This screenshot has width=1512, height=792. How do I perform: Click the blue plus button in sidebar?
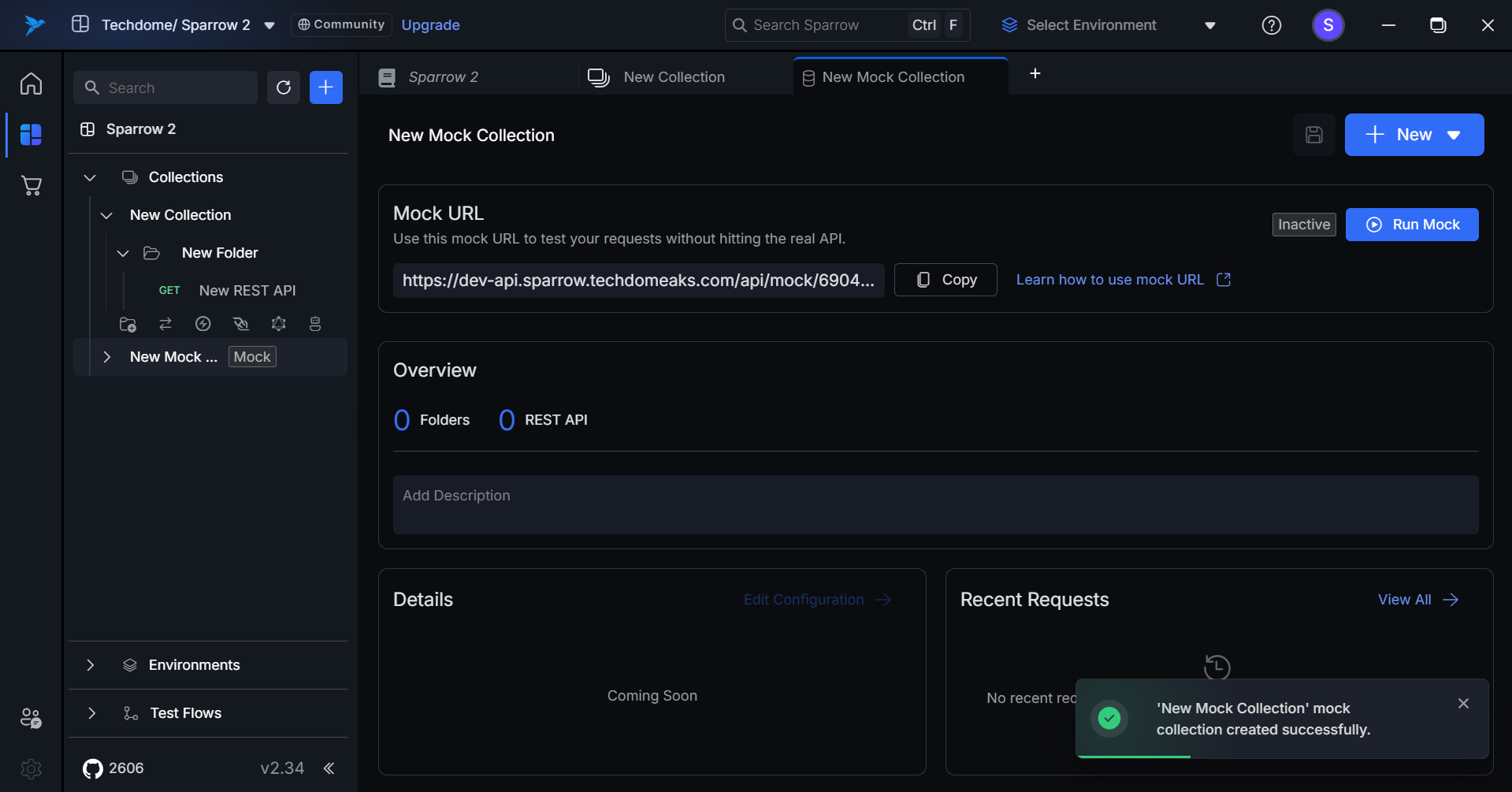[x=325, y=87]
